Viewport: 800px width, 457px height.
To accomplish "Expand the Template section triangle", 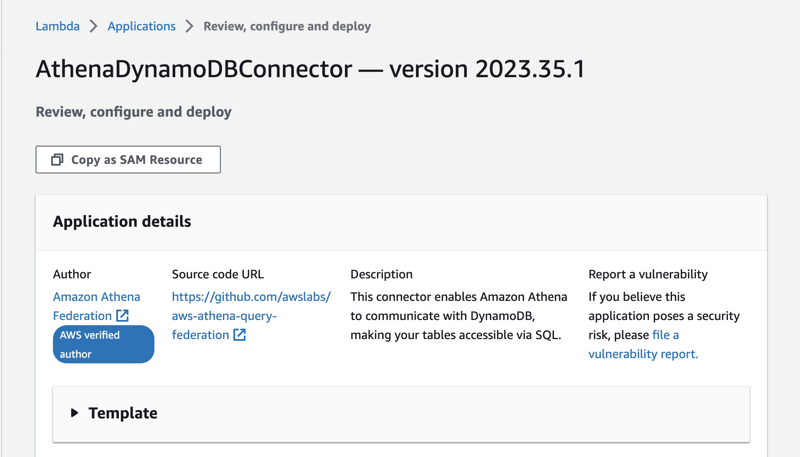I will pos(74,413).
